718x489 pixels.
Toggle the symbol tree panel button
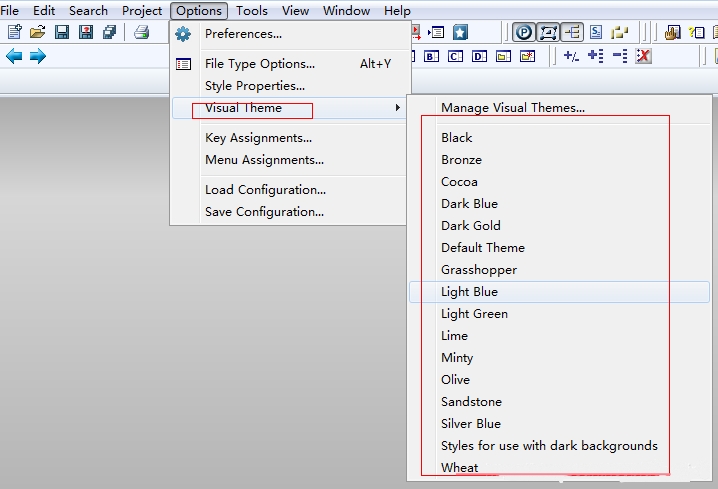pyautogui.click(x=572, y=33)
